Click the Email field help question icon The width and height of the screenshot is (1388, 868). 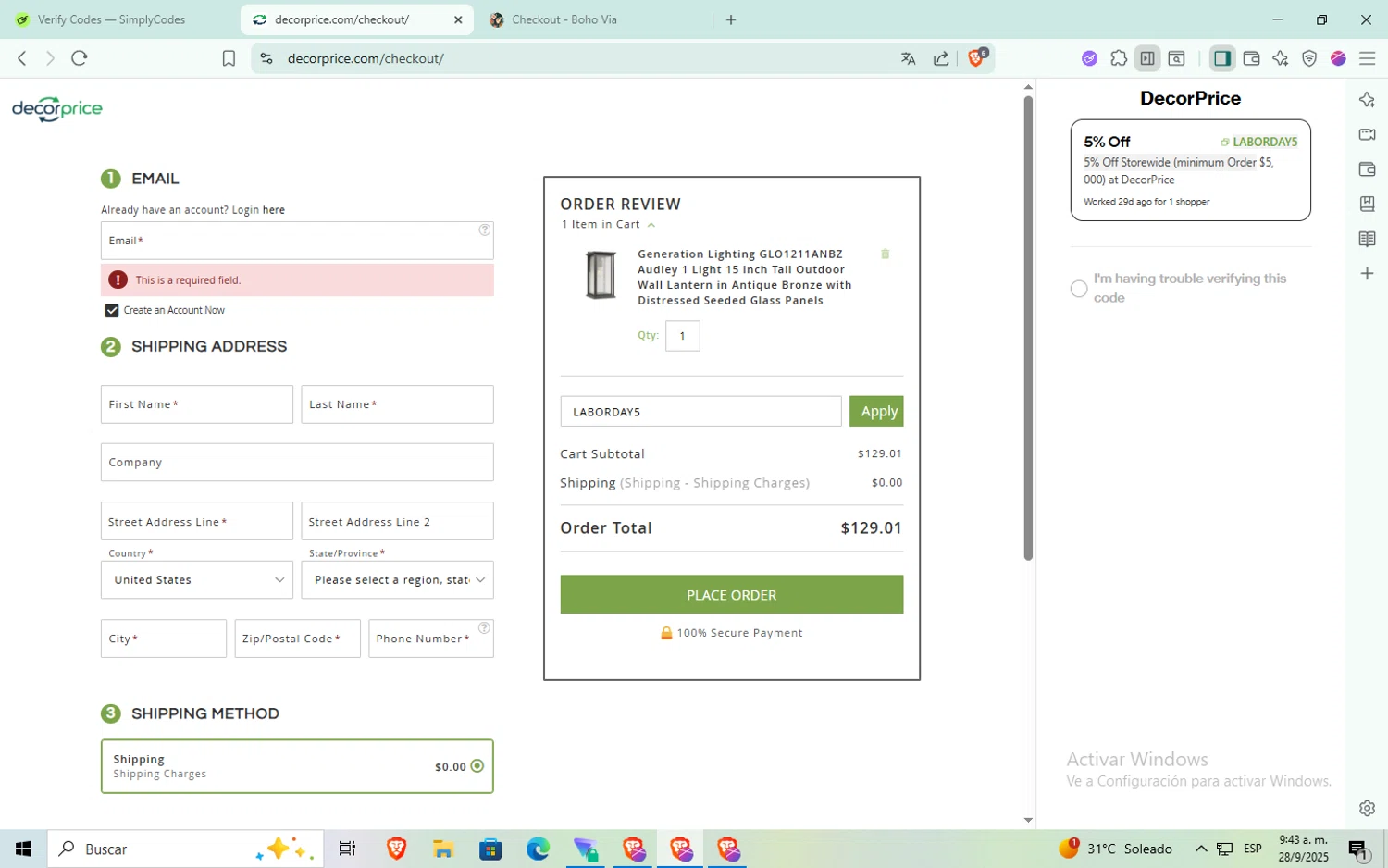pos(484,229)
